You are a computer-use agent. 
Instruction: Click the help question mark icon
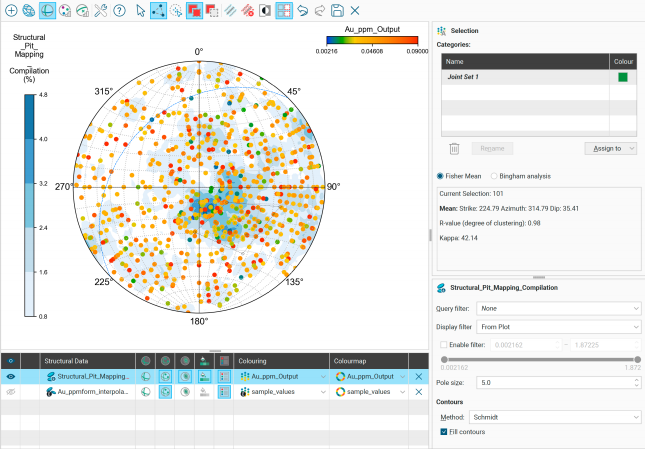click(x=119, y=10)
